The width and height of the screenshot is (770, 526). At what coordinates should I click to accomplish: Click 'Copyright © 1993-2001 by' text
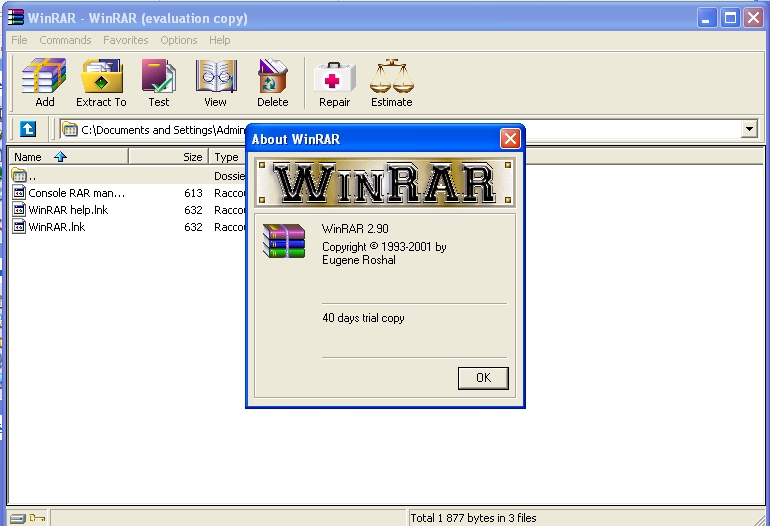tap(384, 247)
